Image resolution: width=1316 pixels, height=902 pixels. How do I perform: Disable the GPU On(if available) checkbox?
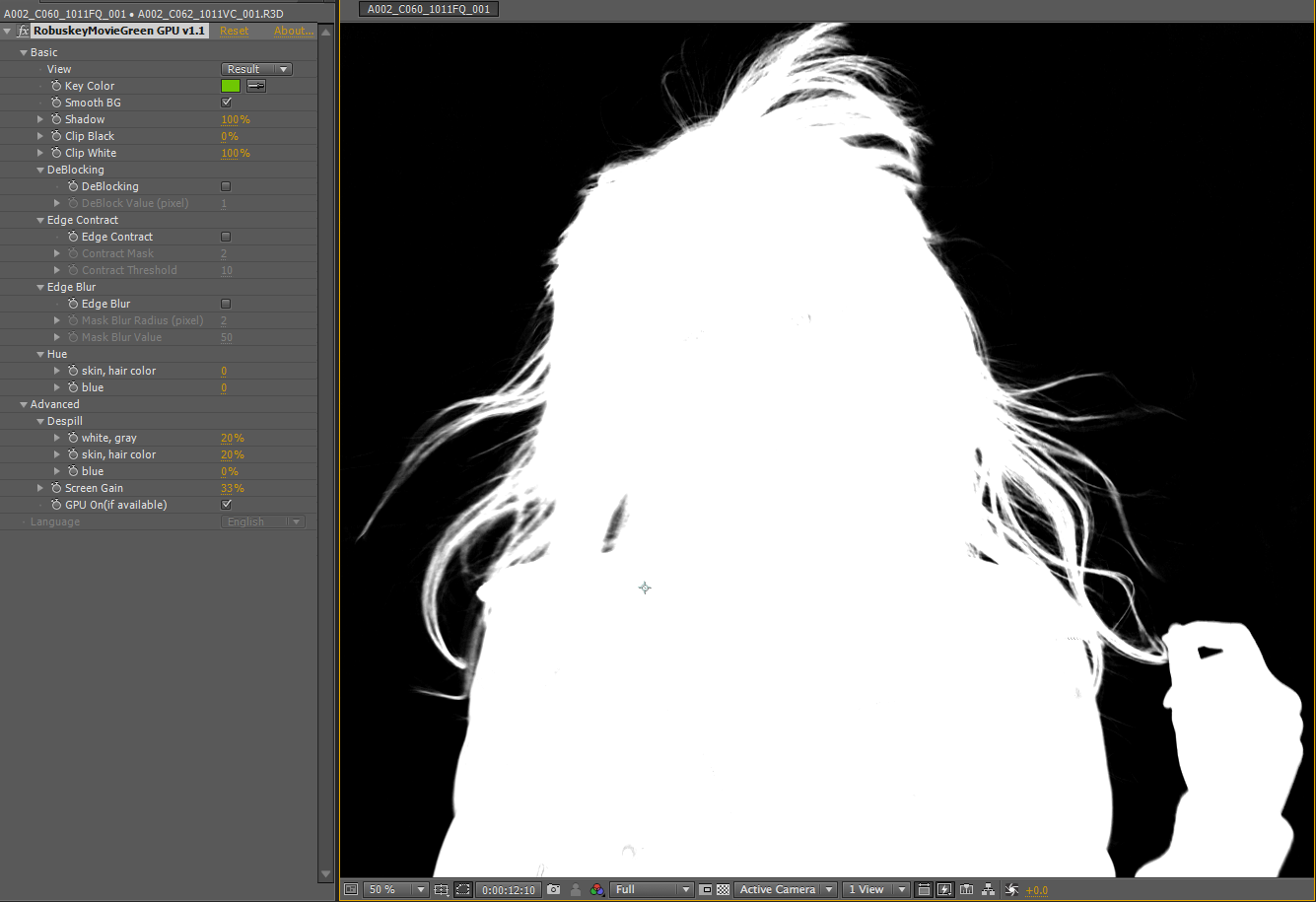coord(226,505)
